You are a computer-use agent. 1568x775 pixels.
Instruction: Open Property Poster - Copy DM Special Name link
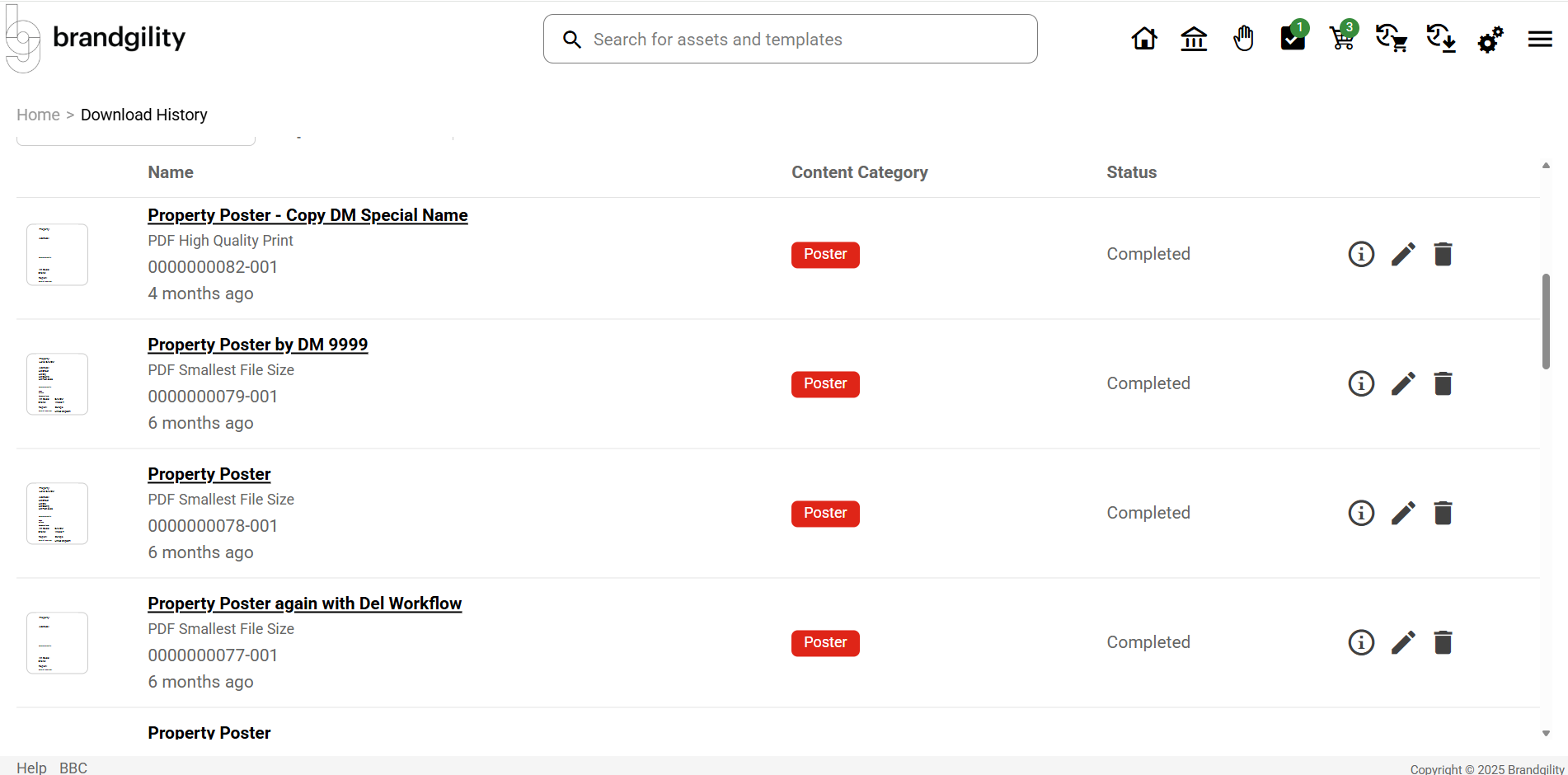click(307, 215)
